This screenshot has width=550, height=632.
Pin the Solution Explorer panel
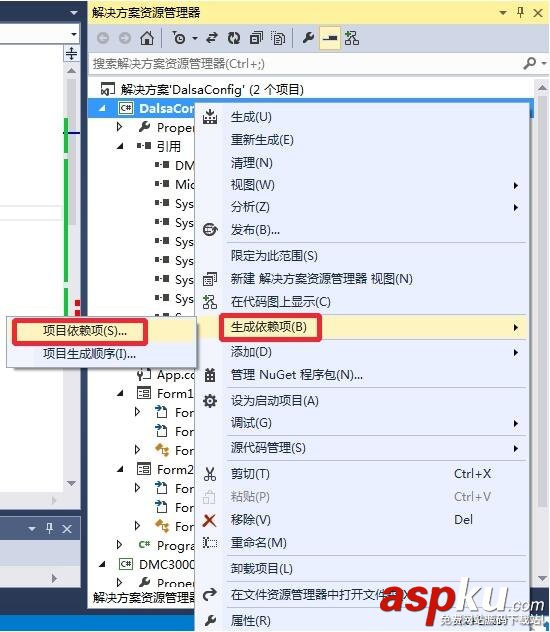[520, 13]
